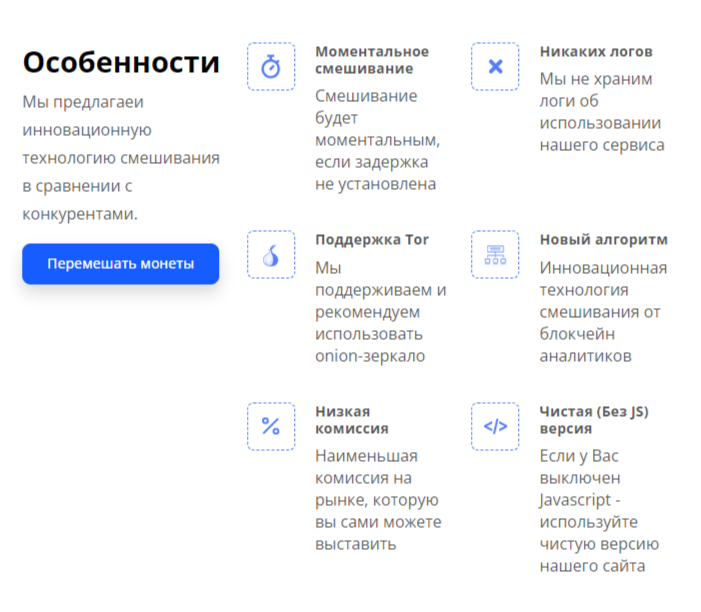Image resolution: width=701 pixels, height=612 pixels.
Task: Click the text Смешивание будет моментальным
Action: click(x=378, y=140)
